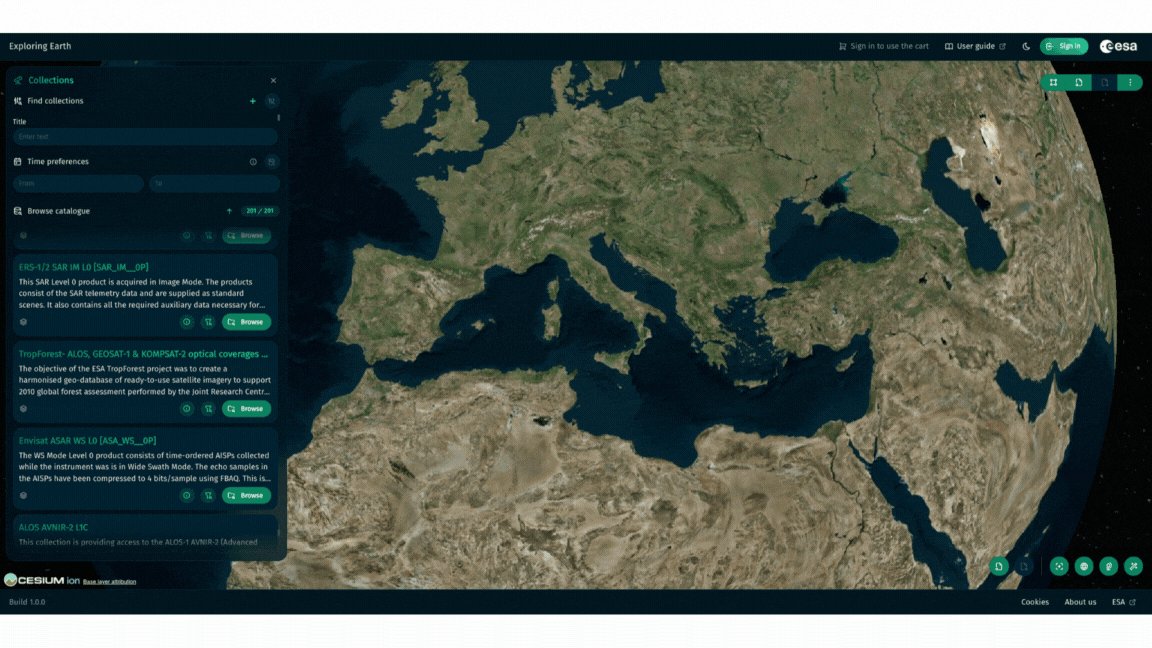Browse the ERS-1/2 SAR IM L0 collection
Viewport: 1152px width, 648px height.
tap(246, 322)
